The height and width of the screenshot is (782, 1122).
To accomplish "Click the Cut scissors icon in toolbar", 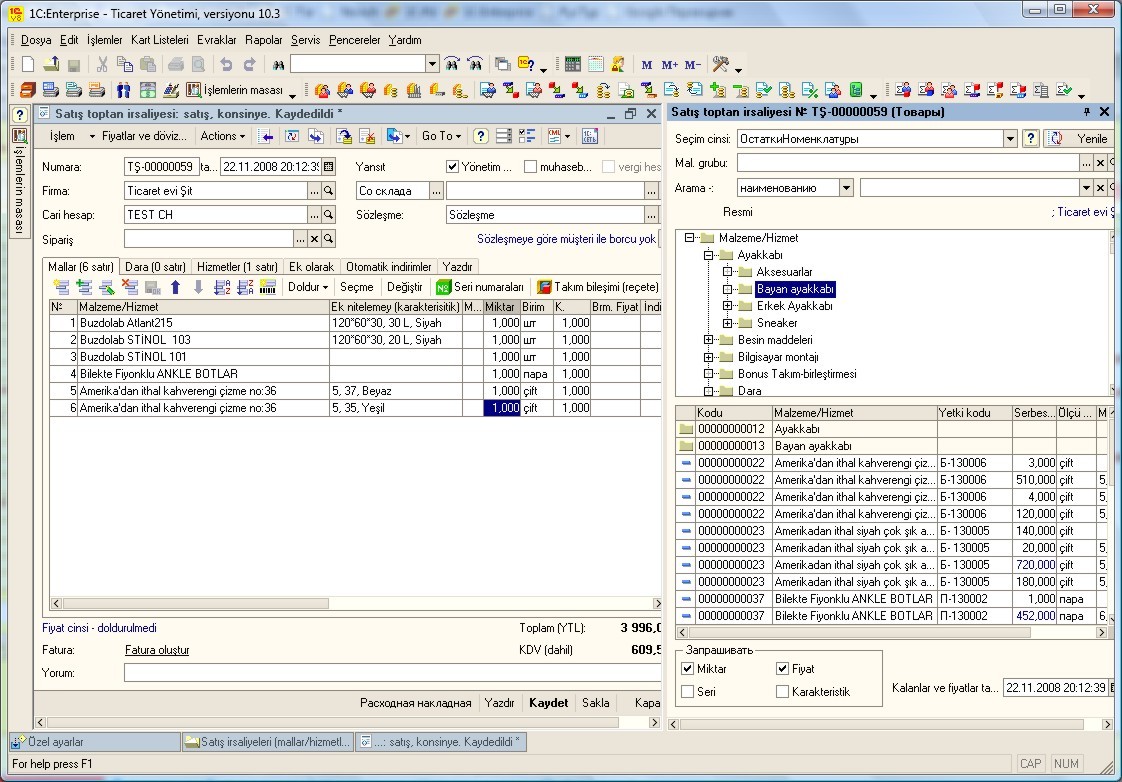I will point(102,64).
